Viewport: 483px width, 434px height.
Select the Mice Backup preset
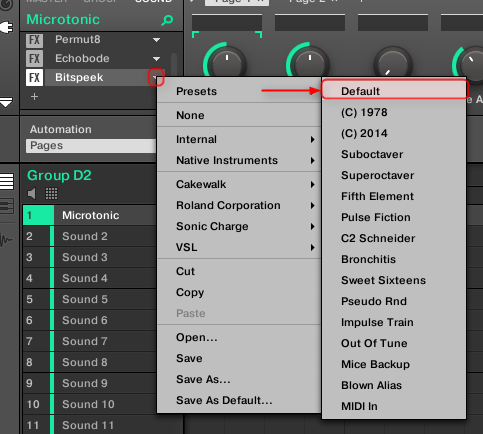click(394, 364)
